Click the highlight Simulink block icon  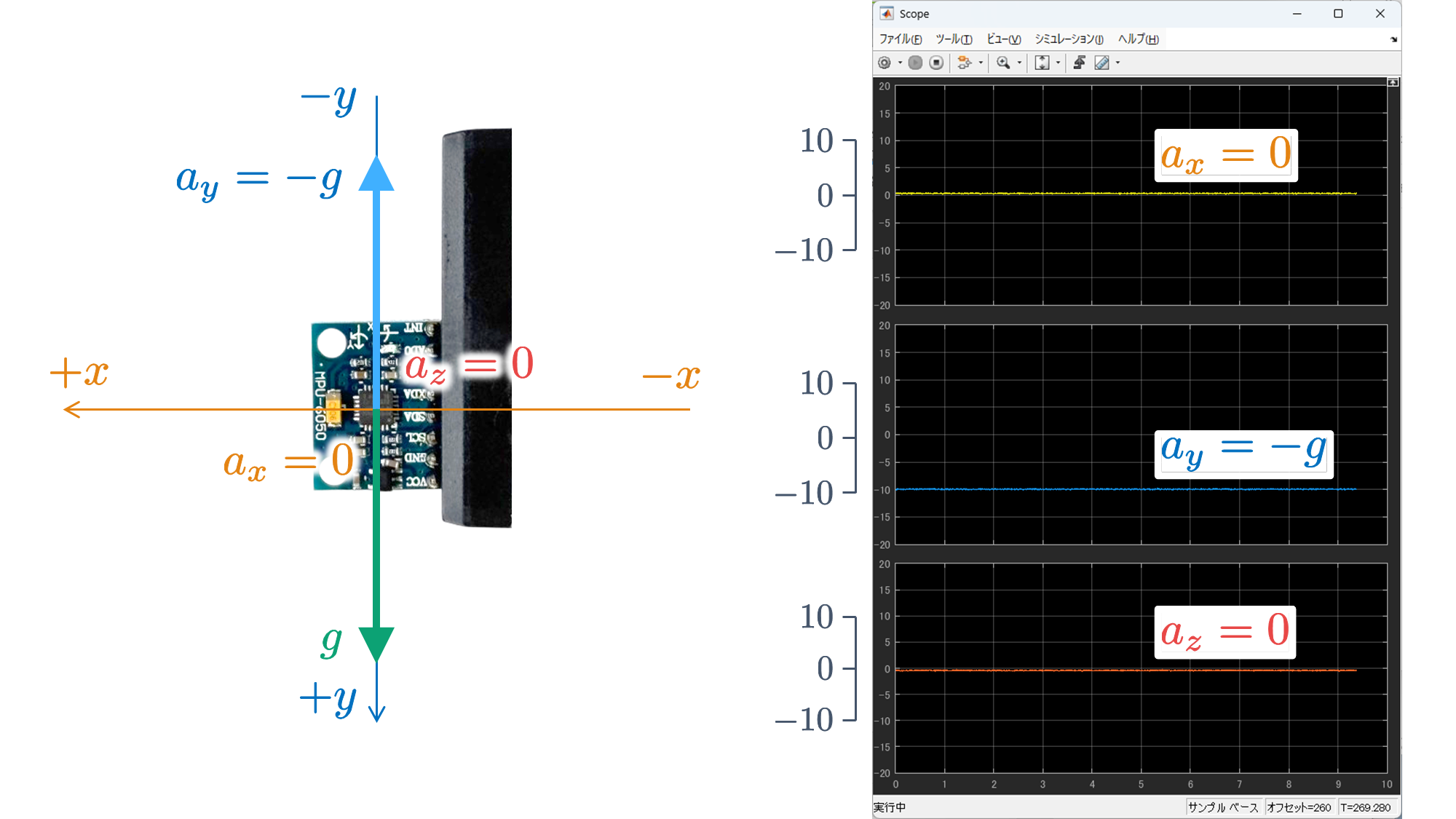tap(964, 63)
